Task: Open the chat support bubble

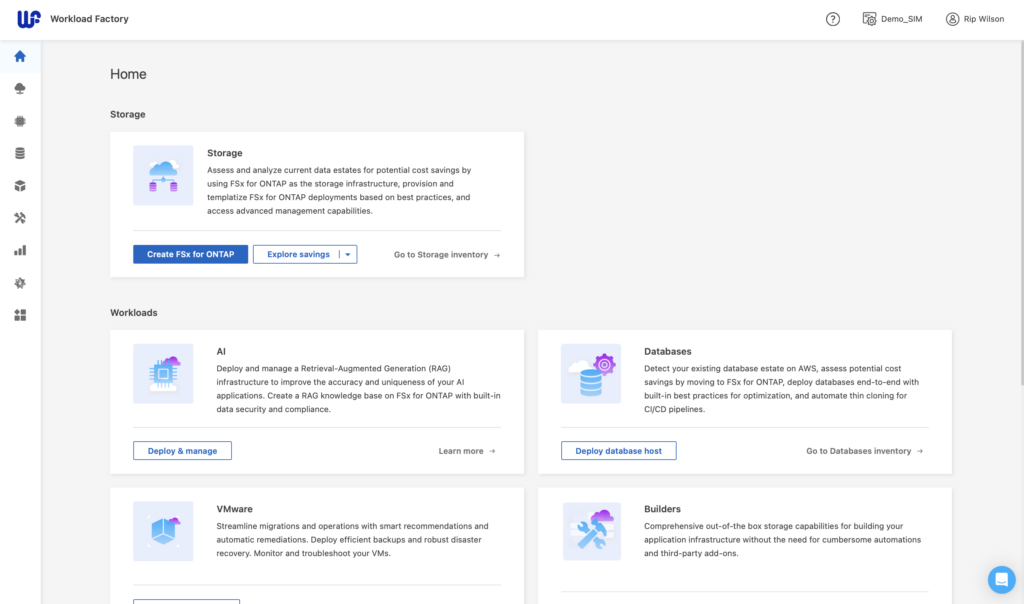Action: click(x=1001, y=579)
